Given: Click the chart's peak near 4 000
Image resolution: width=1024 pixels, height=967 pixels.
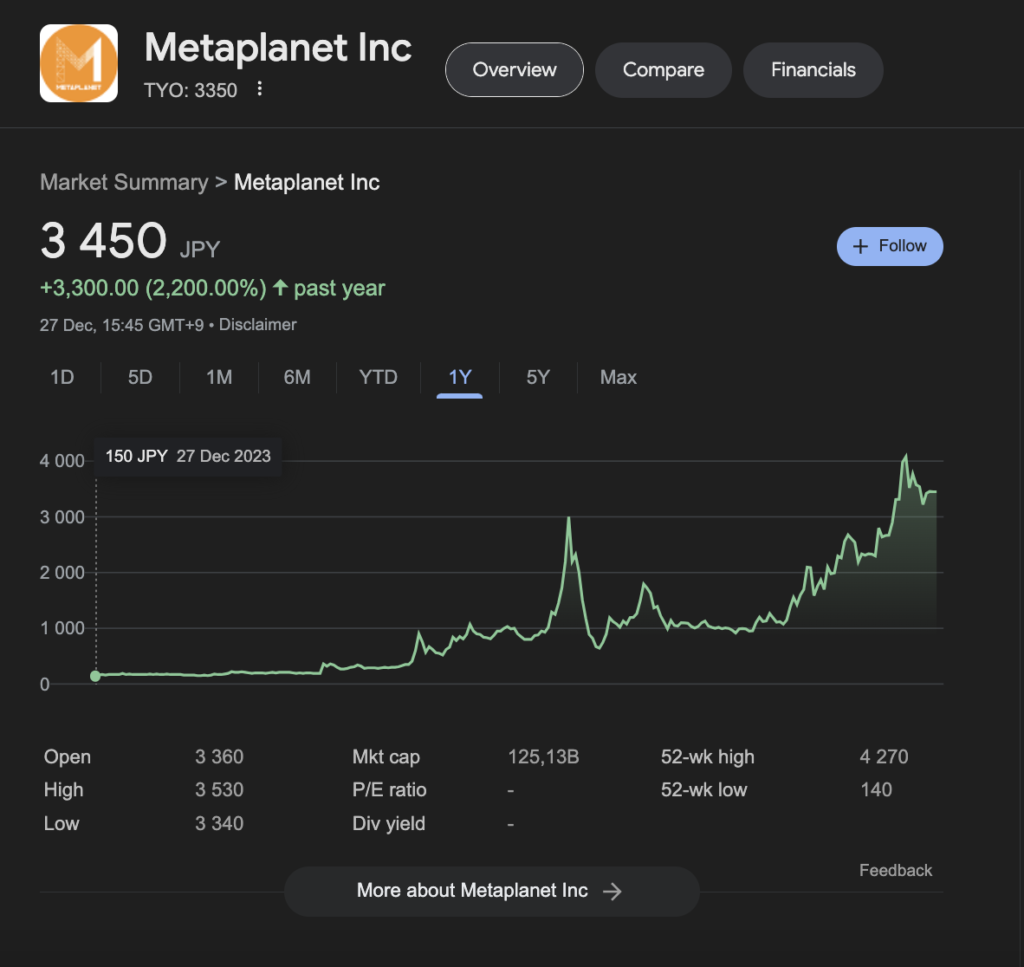Looking at the screenshot, I should [x=906, y=457].
